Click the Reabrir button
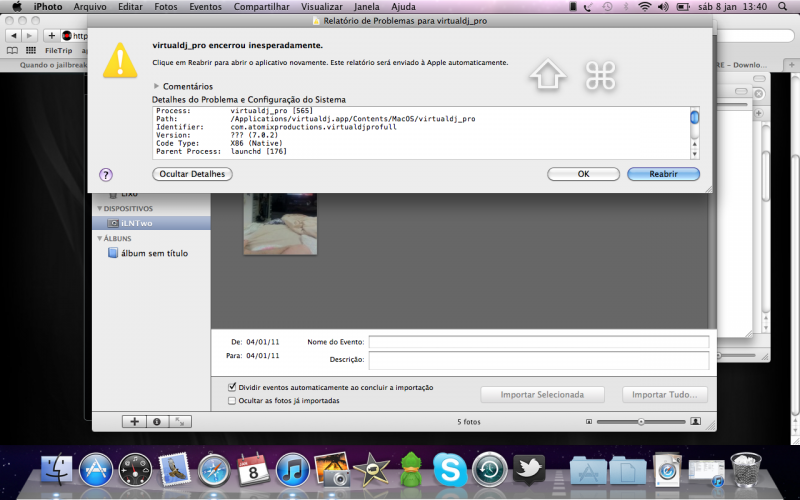 [x=663, y=174]
